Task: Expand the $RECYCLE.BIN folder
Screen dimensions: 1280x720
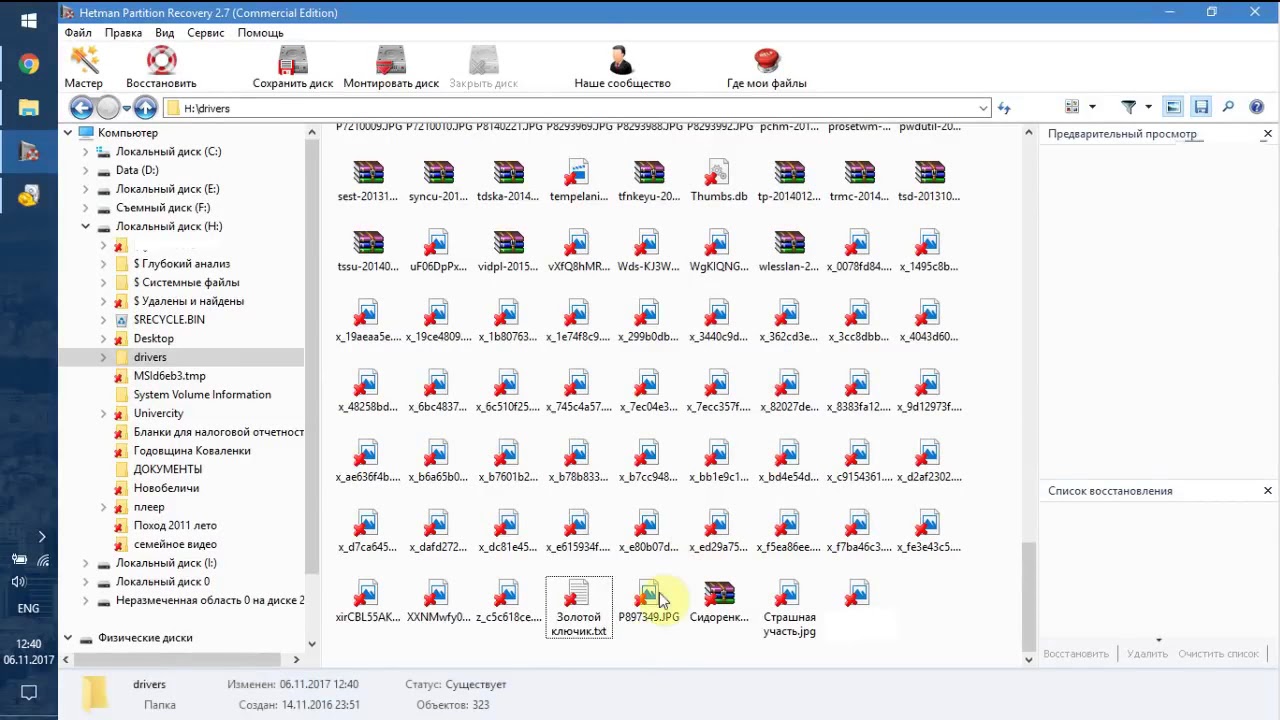Action: tap(104, 320)
